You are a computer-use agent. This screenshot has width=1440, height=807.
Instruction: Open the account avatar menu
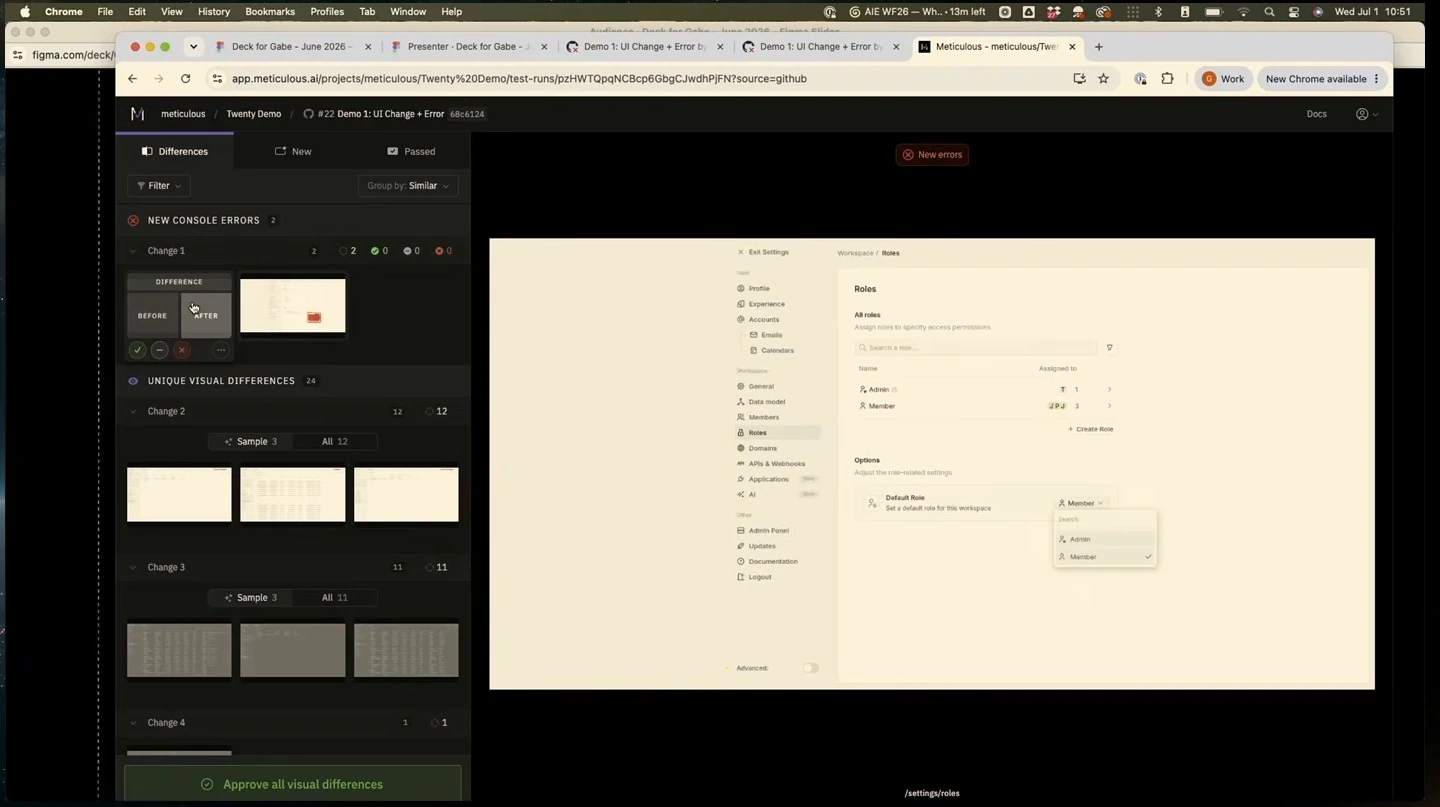click(x=1366, y=114)
